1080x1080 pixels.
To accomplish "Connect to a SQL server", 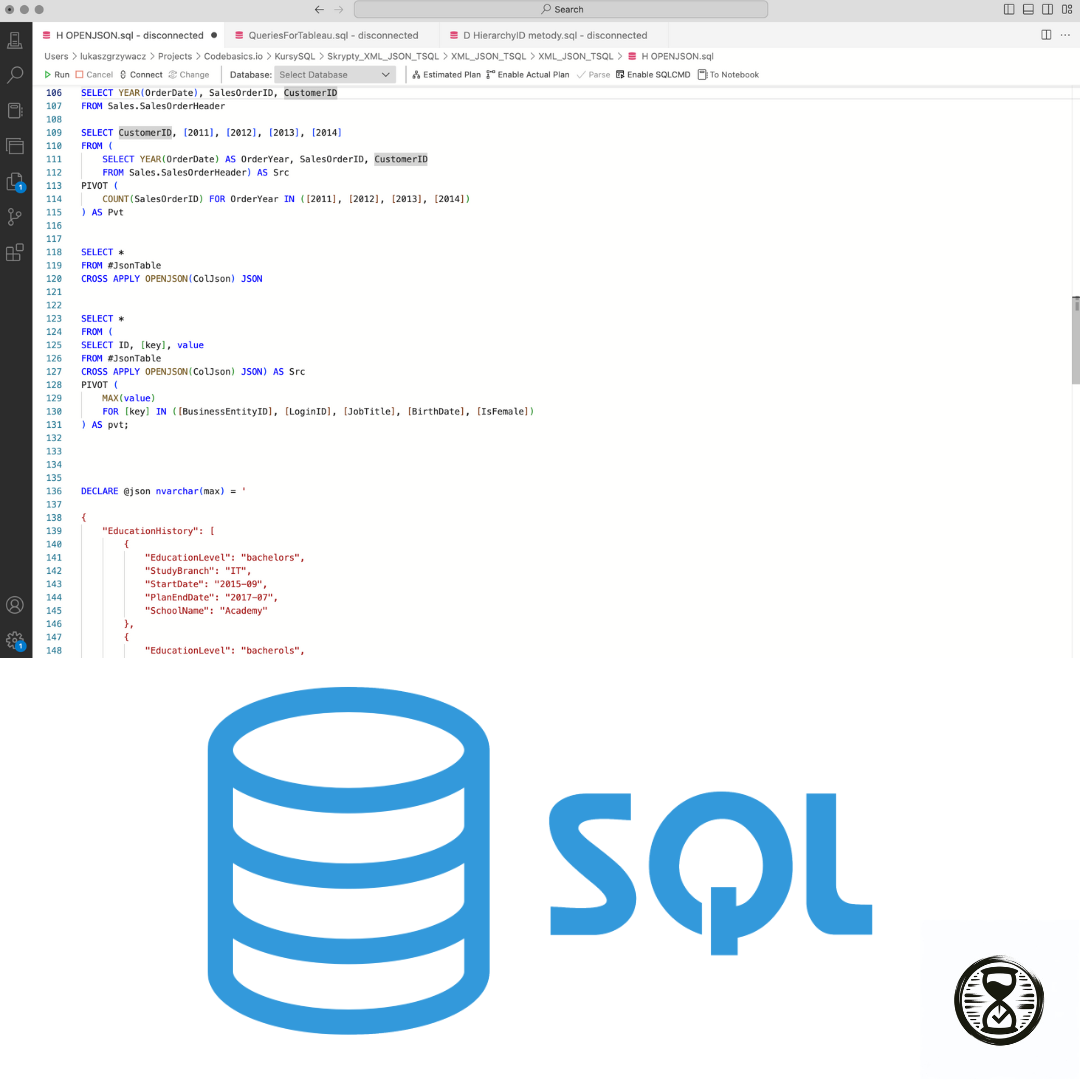I will [141, 74].
